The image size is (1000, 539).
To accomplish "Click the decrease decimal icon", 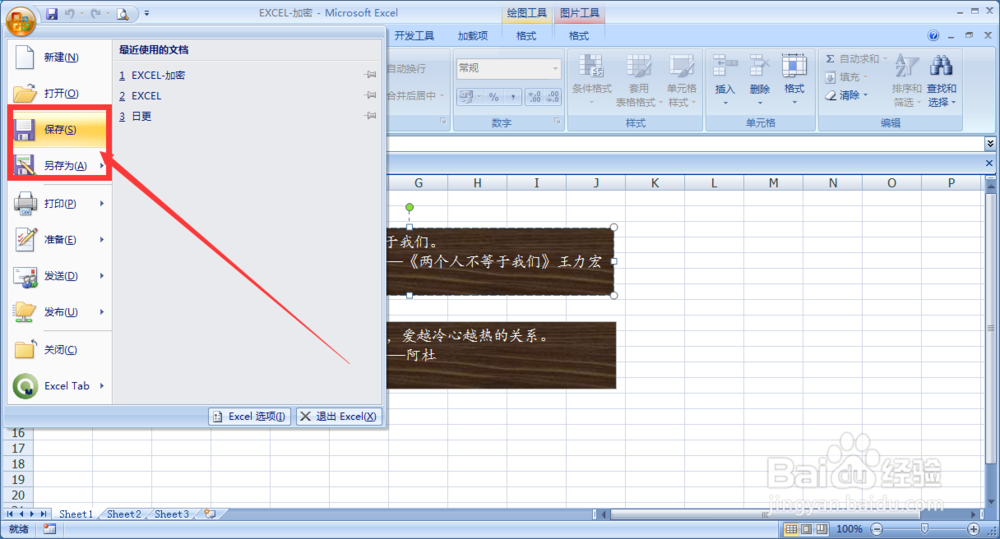I will pos(552,97).
